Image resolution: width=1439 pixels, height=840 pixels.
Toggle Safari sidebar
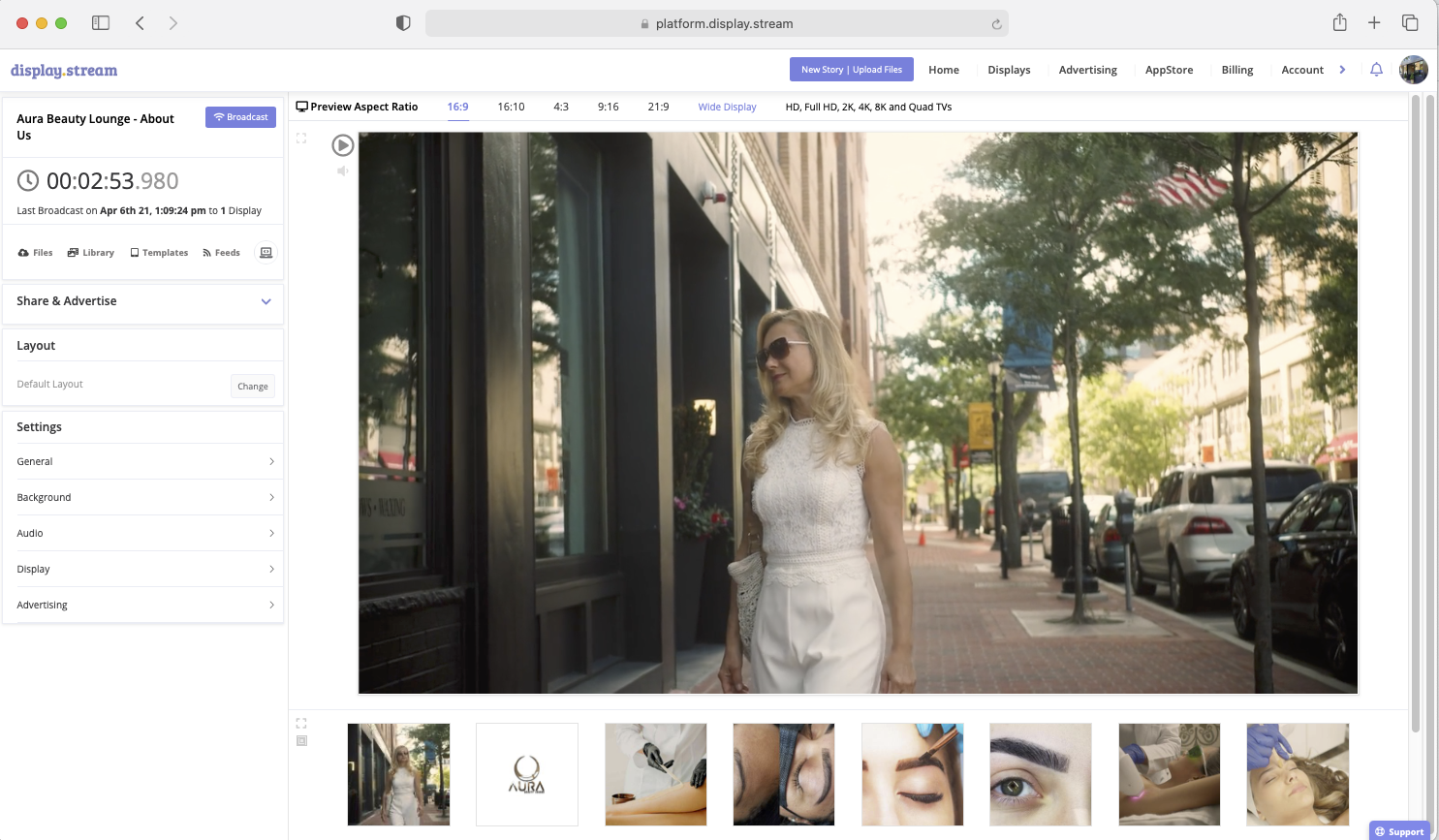pyautogui.click(x=101, y=23)
